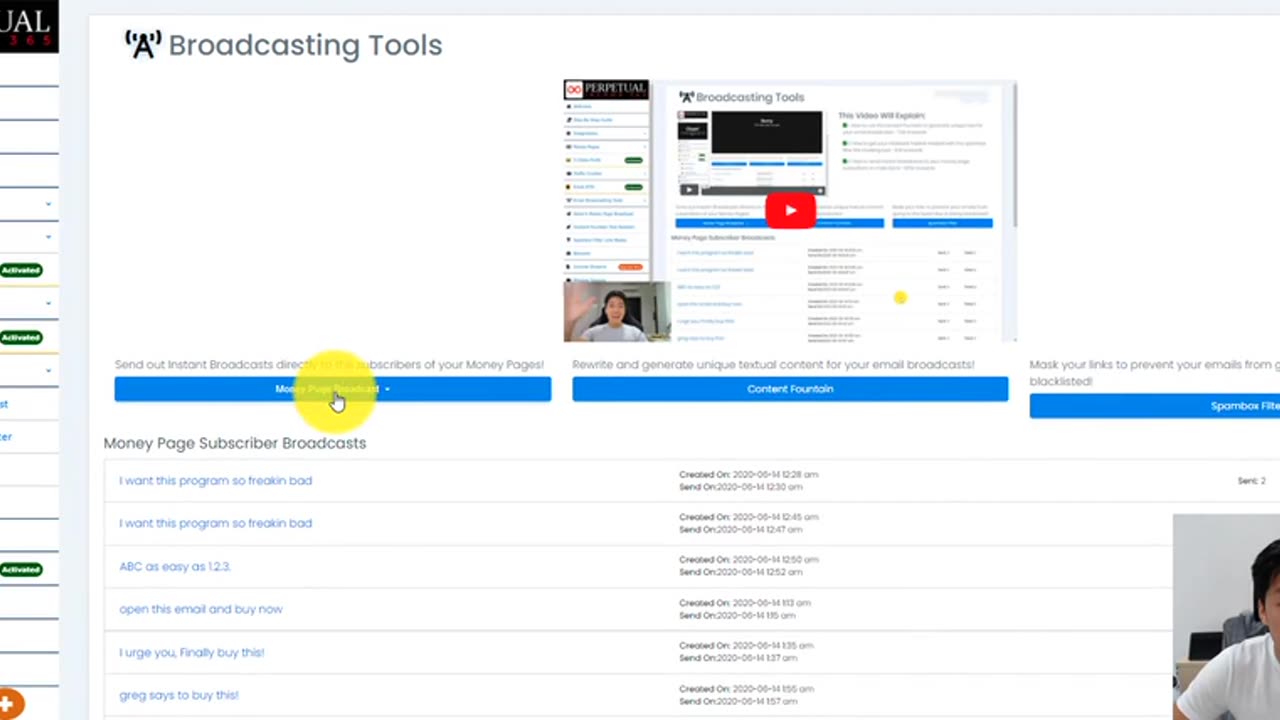Click the 'Money Page Subscriber Broadcasts' heading
The width and height of the screenshot is (1280, 720).
235,443
